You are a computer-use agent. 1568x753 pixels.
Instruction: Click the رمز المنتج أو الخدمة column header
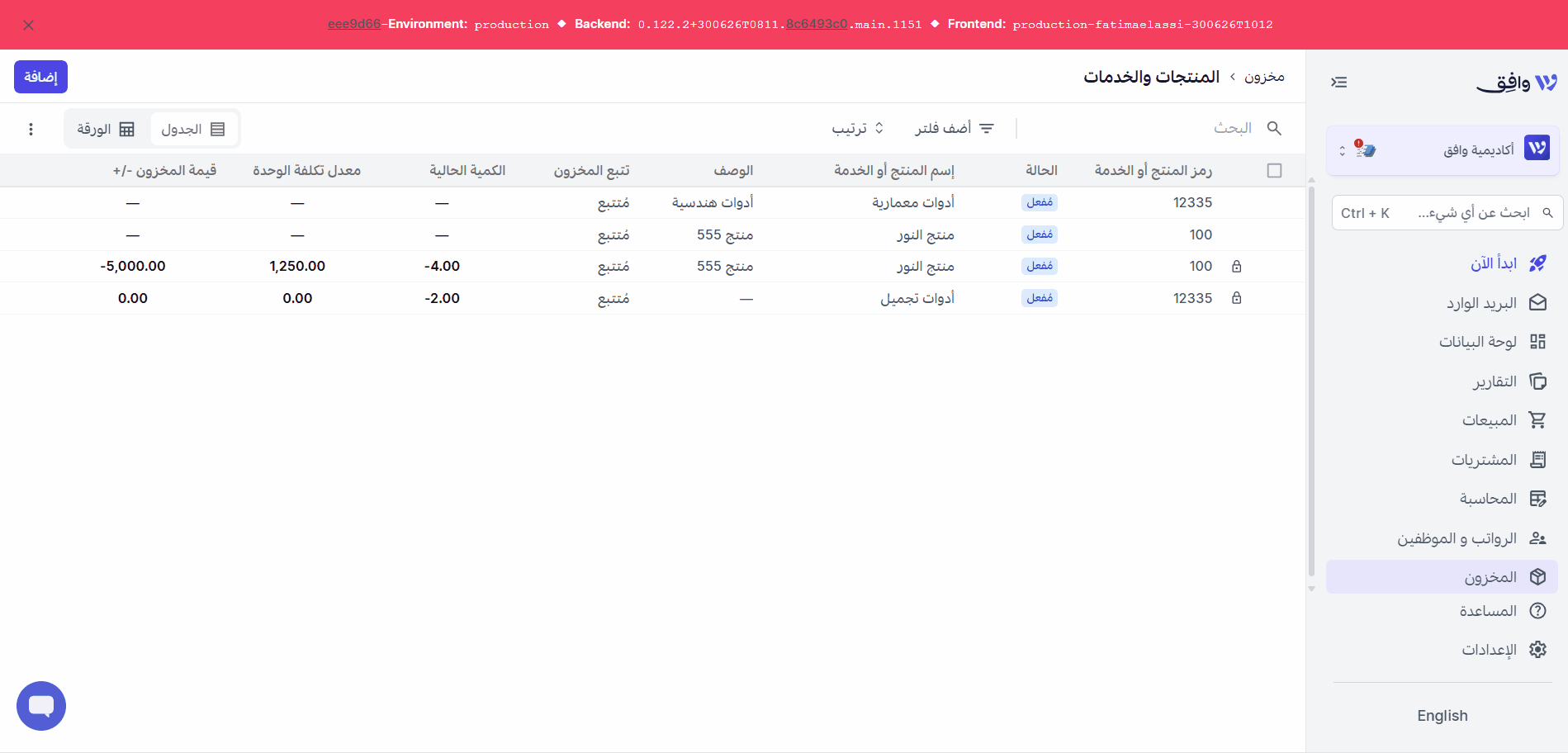[x=1153, y=171]
